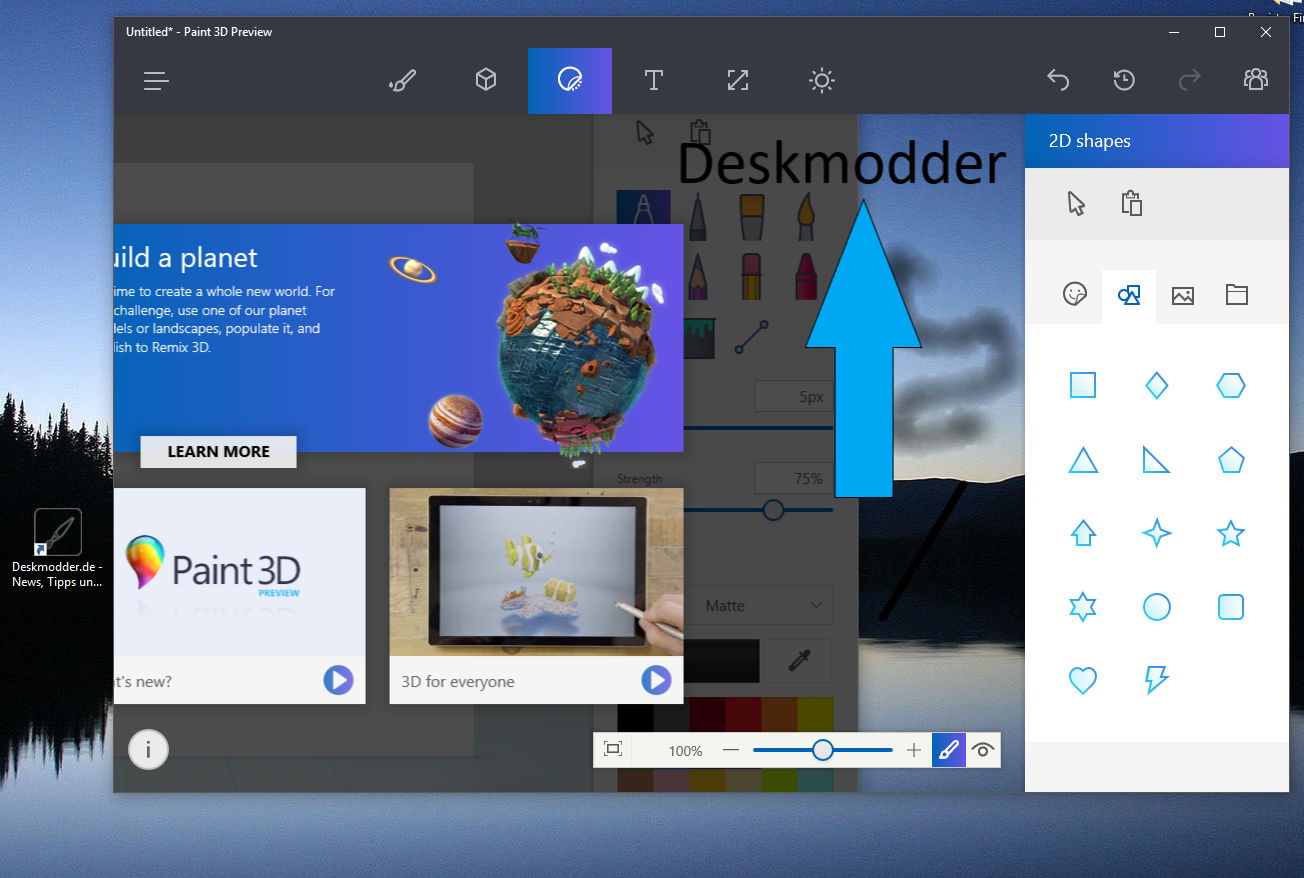Click the fit to screen icon

tap(613, 750)
